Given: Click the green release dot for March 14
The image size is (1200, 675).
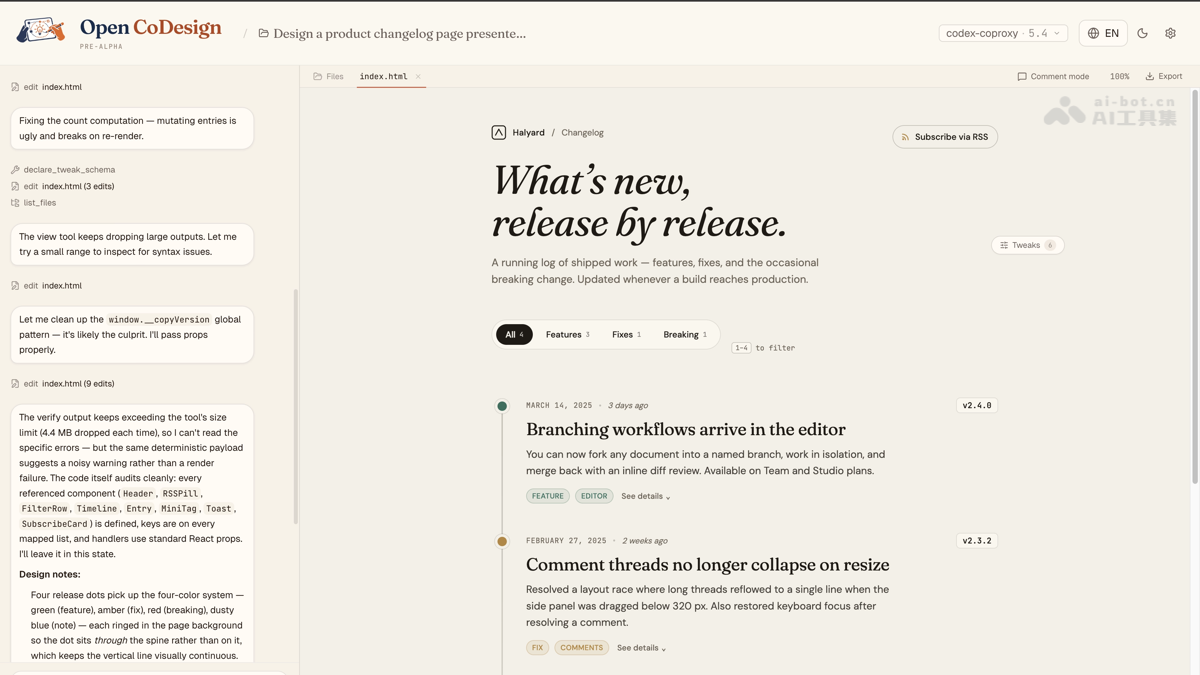Looking at the screenshot, I should point(502,406).
